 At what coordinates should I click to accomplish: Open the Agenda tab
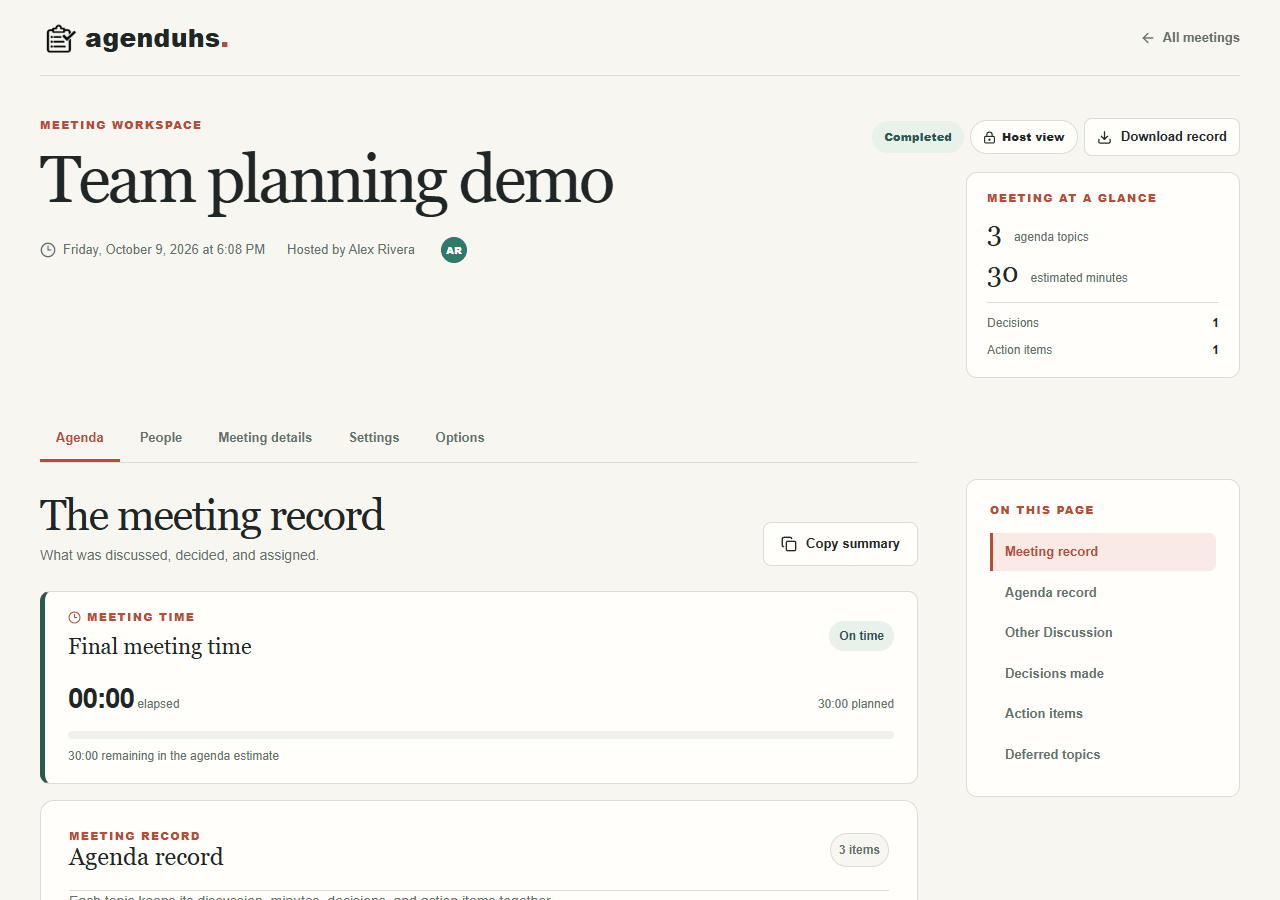pyautogui.click(x=80, y=438)
